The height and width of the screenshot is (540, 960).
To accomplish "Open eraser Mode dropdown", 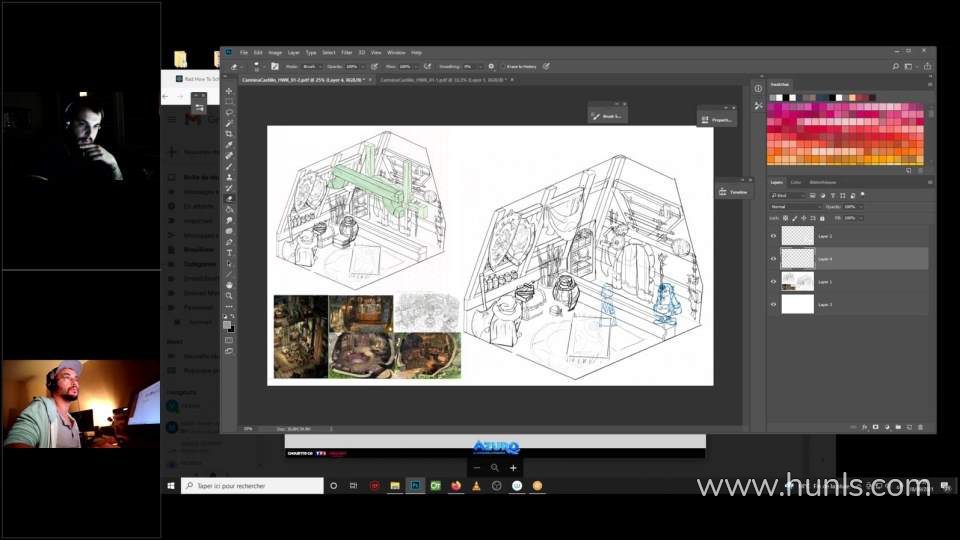I will tap(312, 67).
